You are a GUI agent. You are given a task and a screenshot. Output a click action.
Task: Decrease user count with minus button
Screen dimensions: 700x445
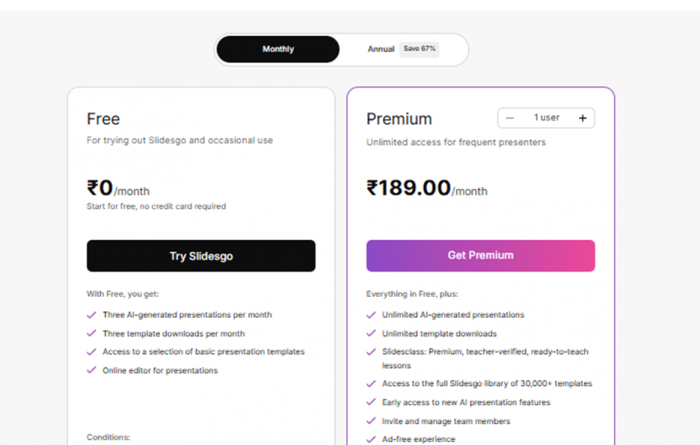tap(510, 118)
